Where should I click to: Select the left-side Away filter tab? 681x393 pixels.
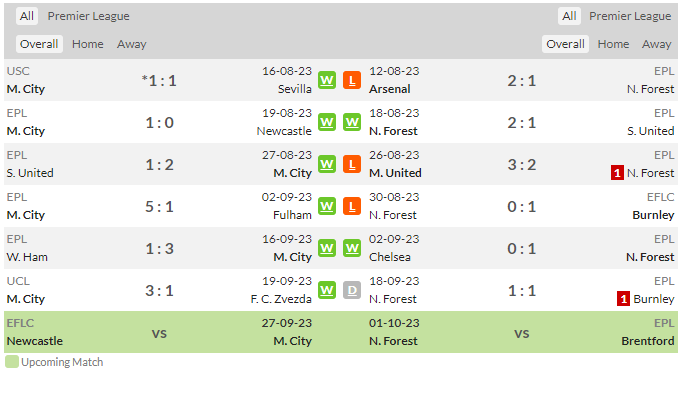[132, 44]
